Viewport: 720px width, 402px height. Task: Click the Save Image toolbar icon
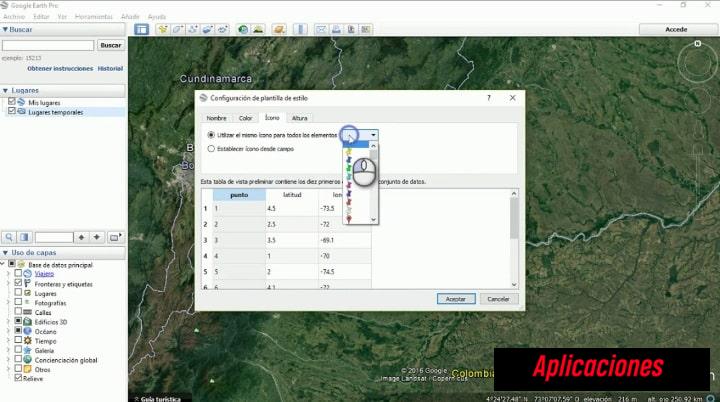tap(351, 29)
